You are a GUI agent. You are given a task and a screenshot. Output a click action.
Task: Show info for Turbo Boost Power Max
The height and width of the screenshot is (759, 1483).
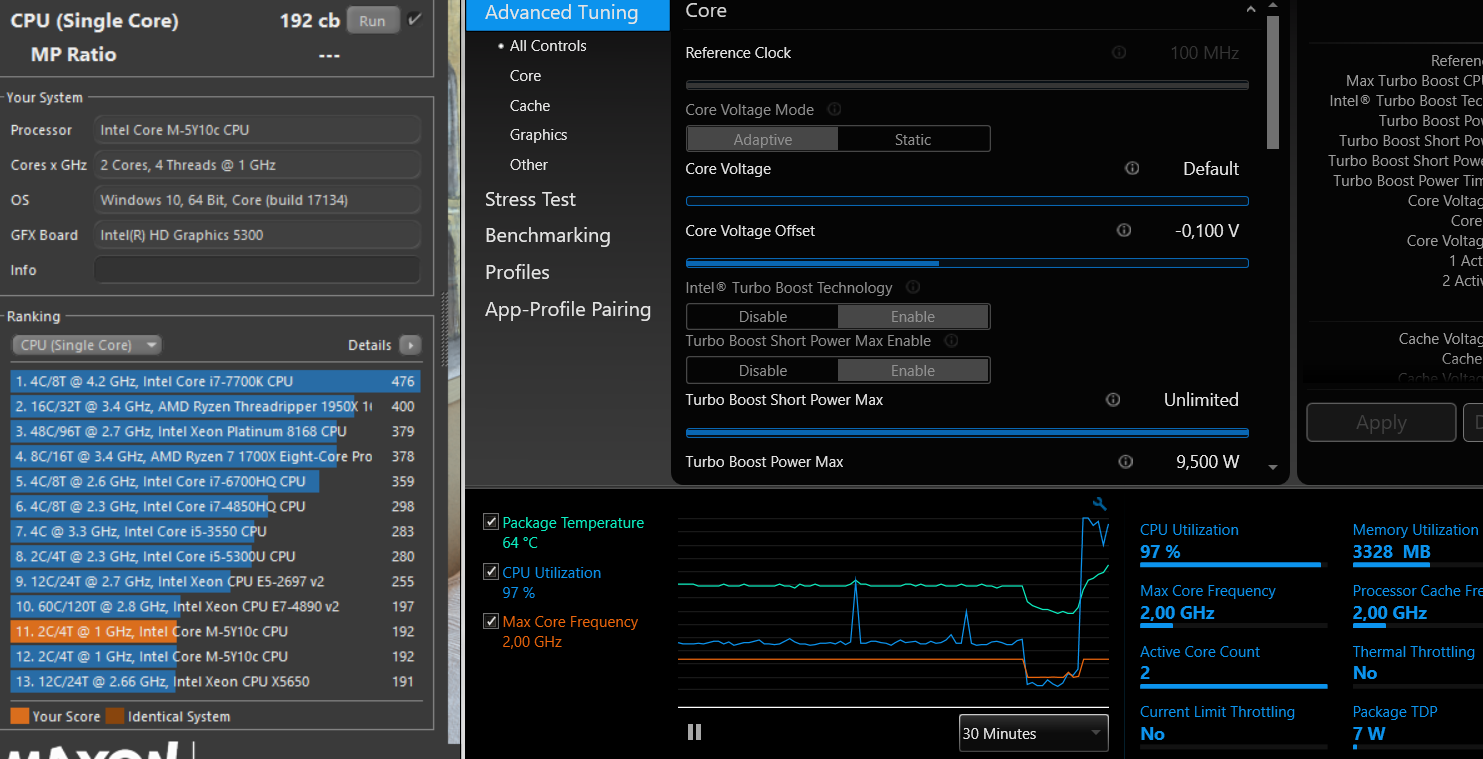pyautogui.click(x=1126, y=462)
